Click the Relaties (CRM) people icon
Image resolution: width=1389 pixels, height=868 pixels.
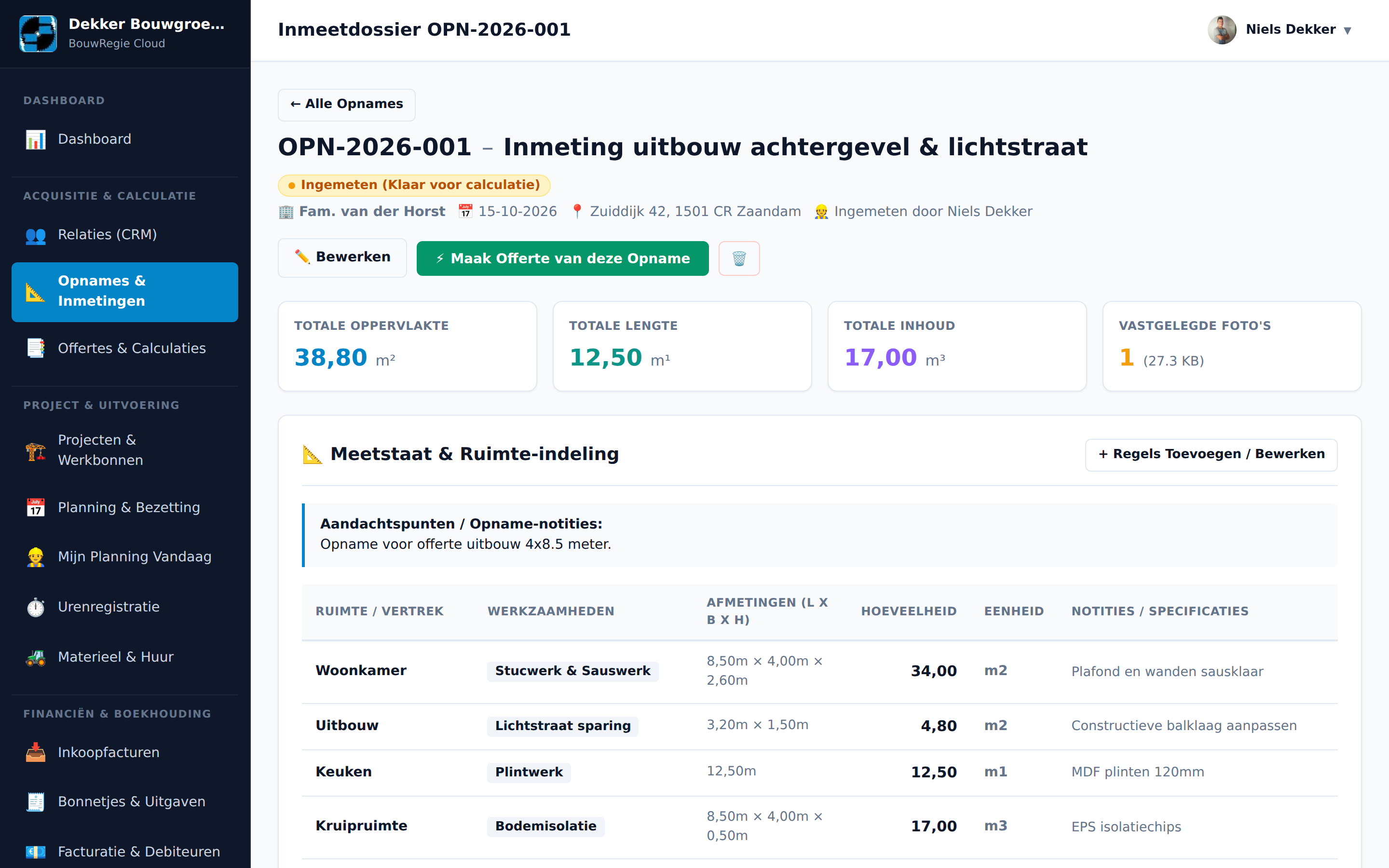36,235
